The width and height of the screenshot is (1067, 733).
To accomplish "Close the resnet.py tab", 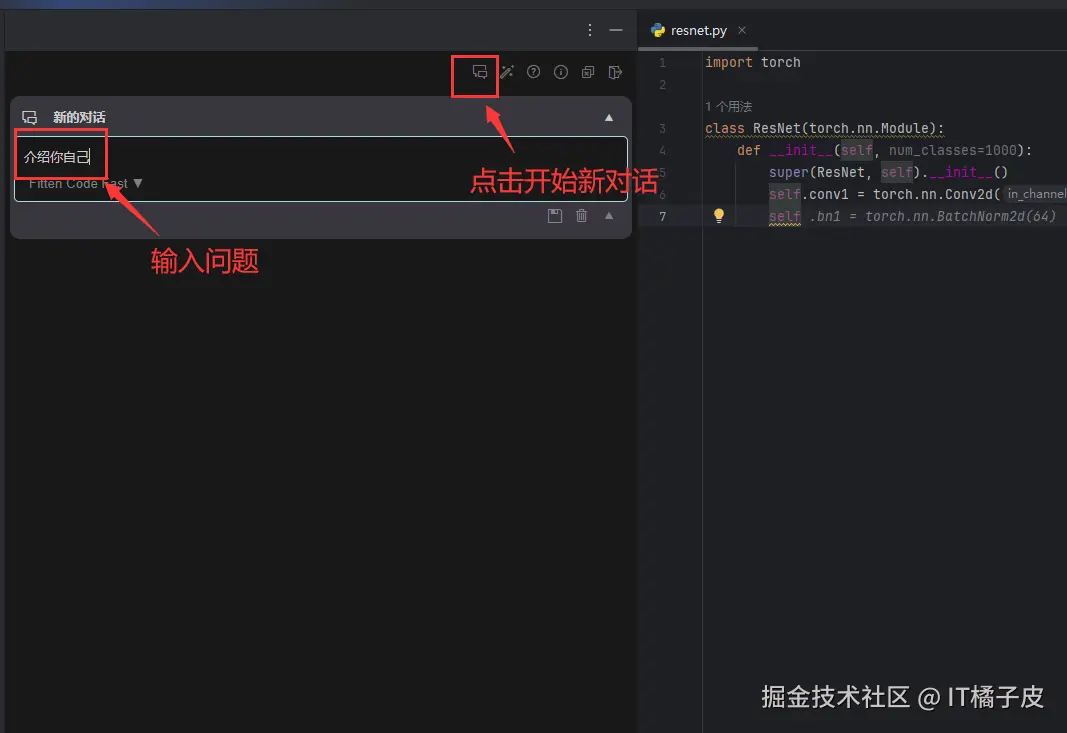I will tap(742, 30).
